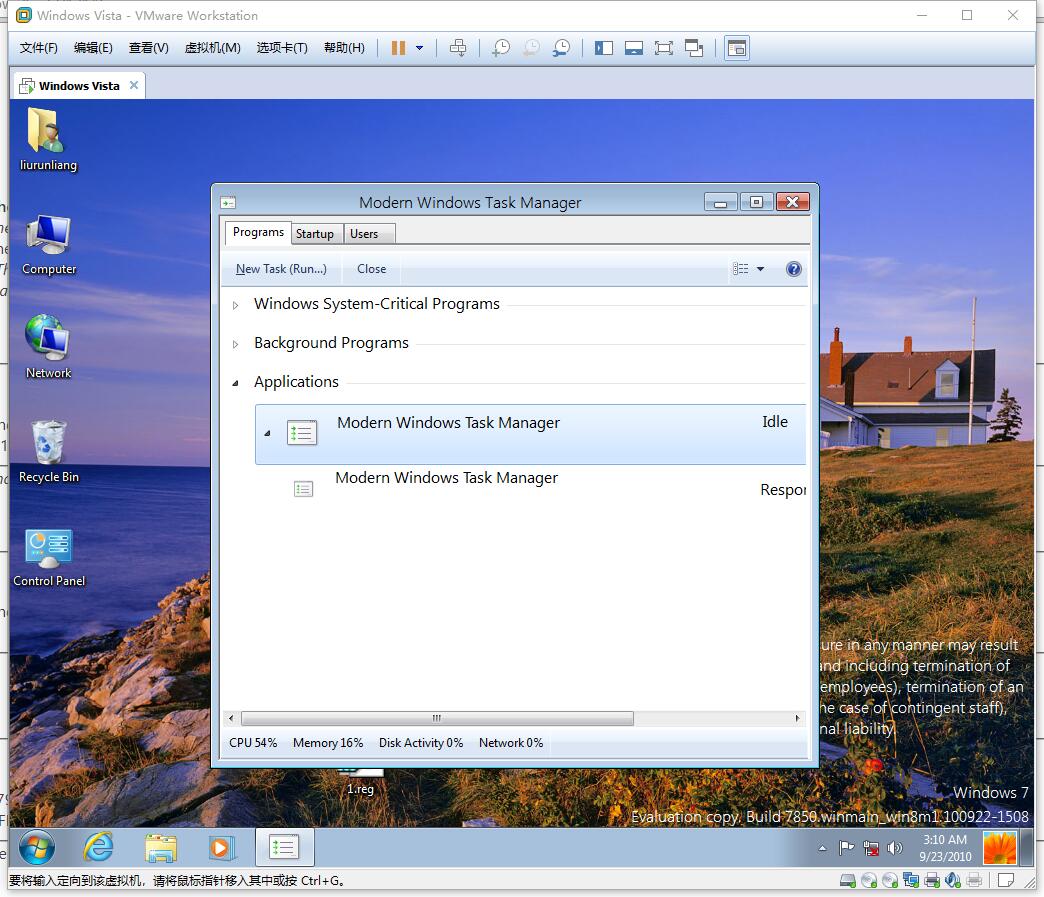The height and width of the screenshot is (897, 1044).
Task: Open the Action Center flag in the tray
Action: (846, 848)
